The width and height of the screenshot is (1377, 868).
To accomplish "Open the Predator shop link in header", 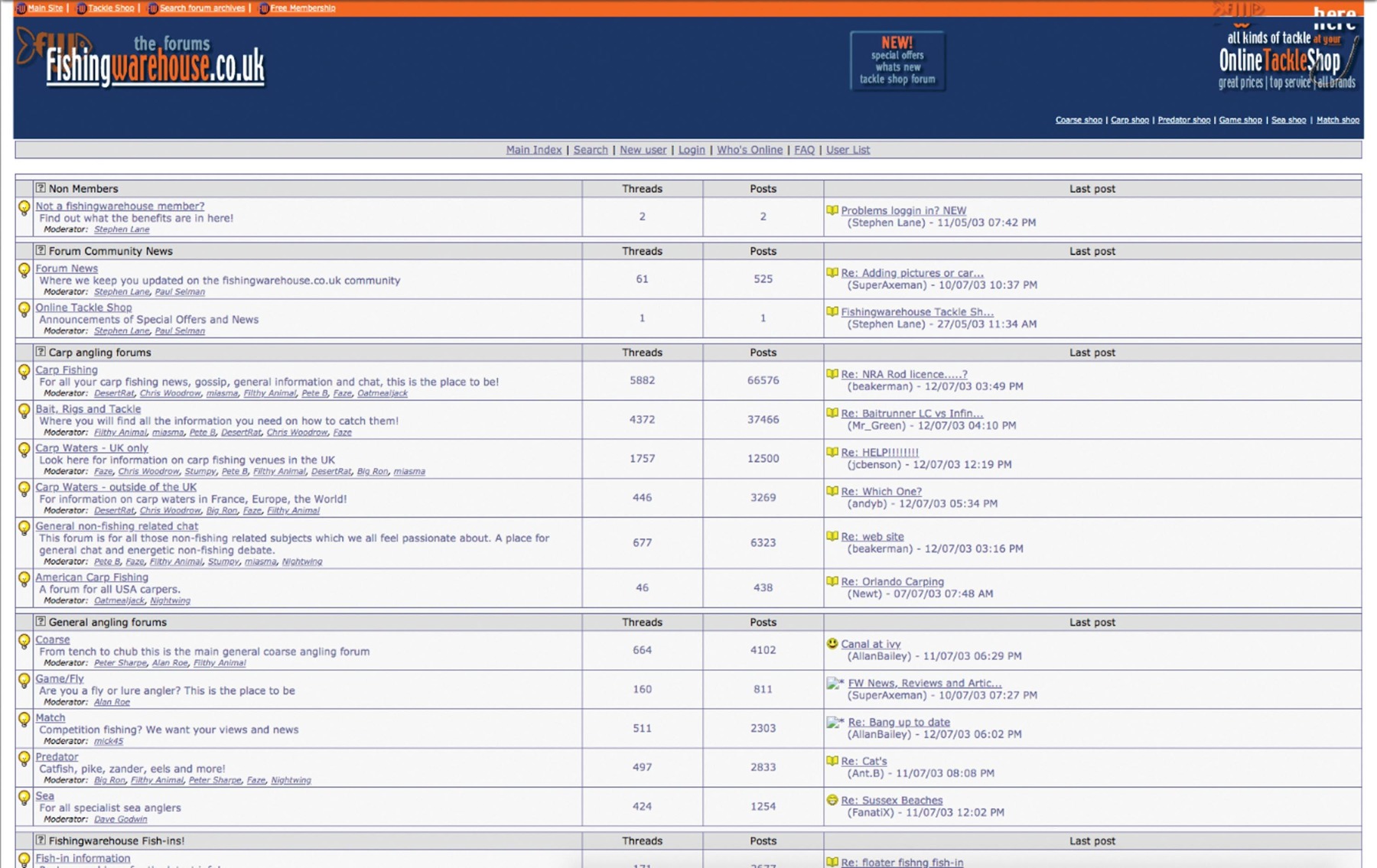I will point(1184,120).
